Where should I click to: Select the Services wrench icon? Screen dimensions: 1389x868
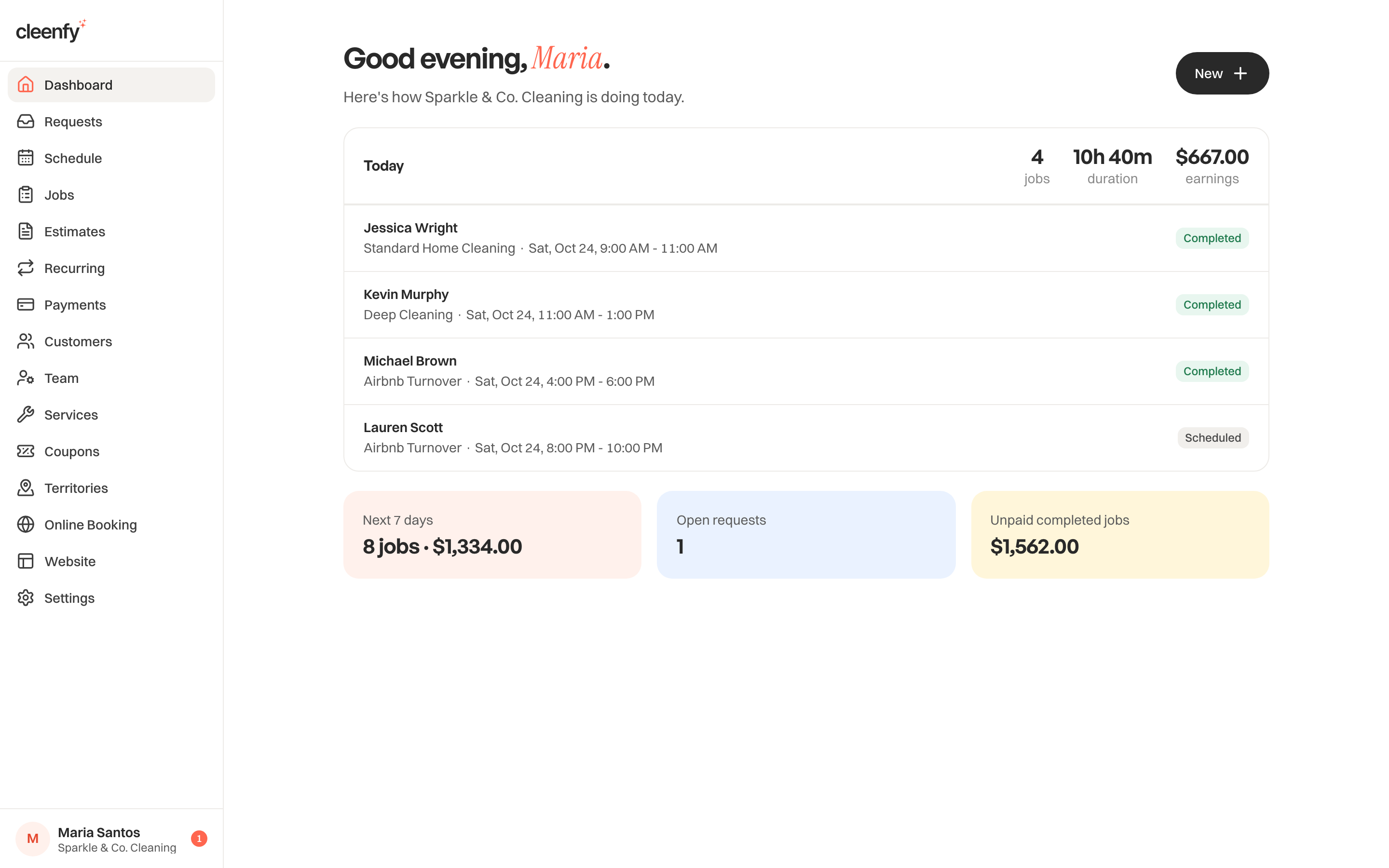tap(25, 415)
